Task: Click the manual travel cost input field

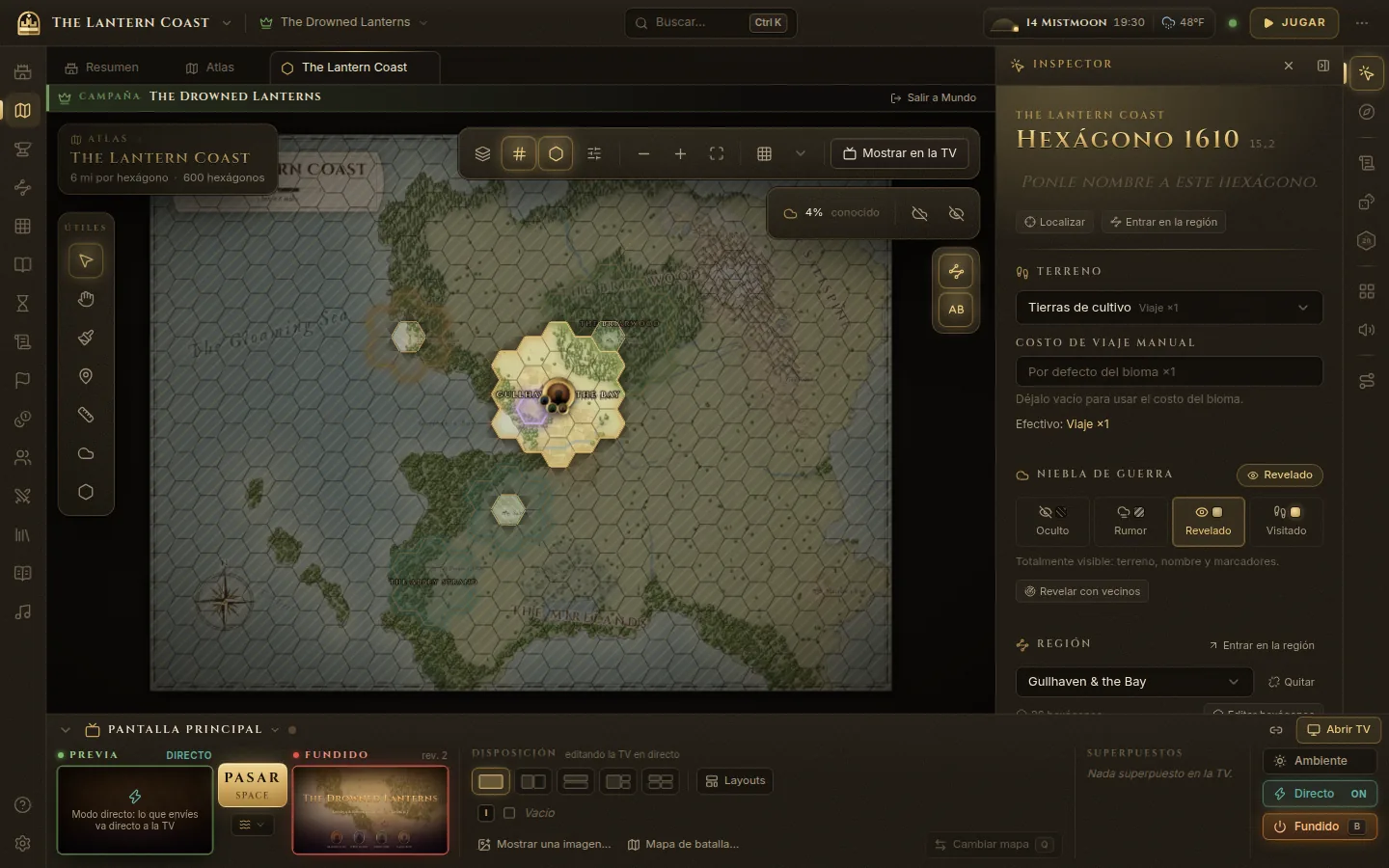Action: coord(1169,371)
